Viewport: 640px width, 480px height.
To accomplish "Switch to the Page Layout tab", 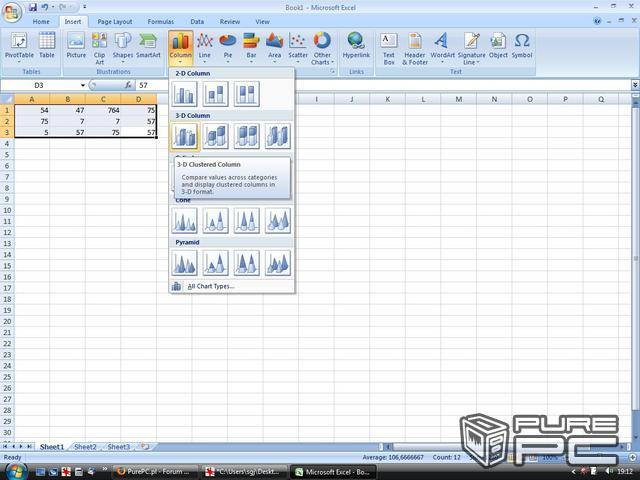I will [114, 21].
